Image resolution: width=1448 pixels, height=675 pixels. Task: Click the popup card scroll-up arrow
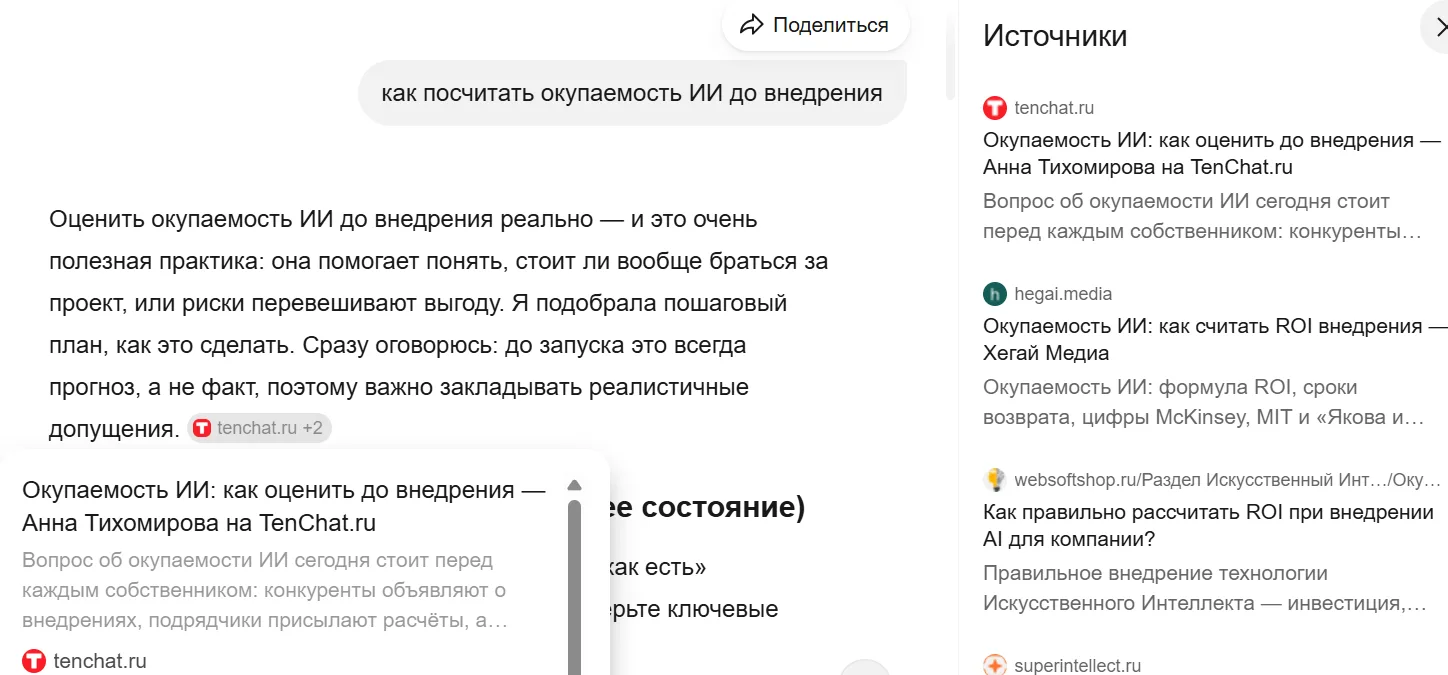(574, 485)
